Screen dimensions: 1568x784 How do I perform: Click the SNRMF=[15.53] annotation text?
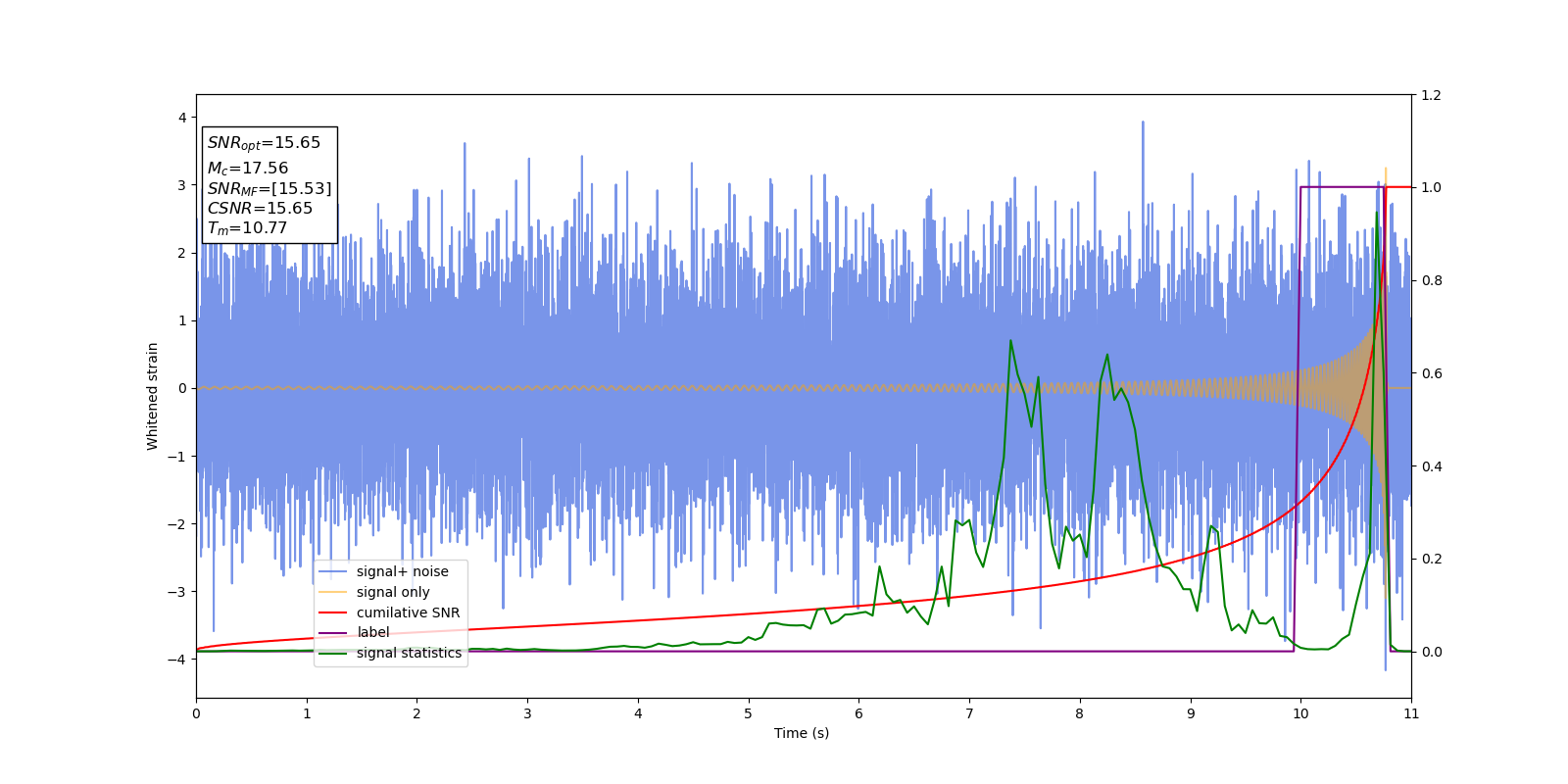269,188
